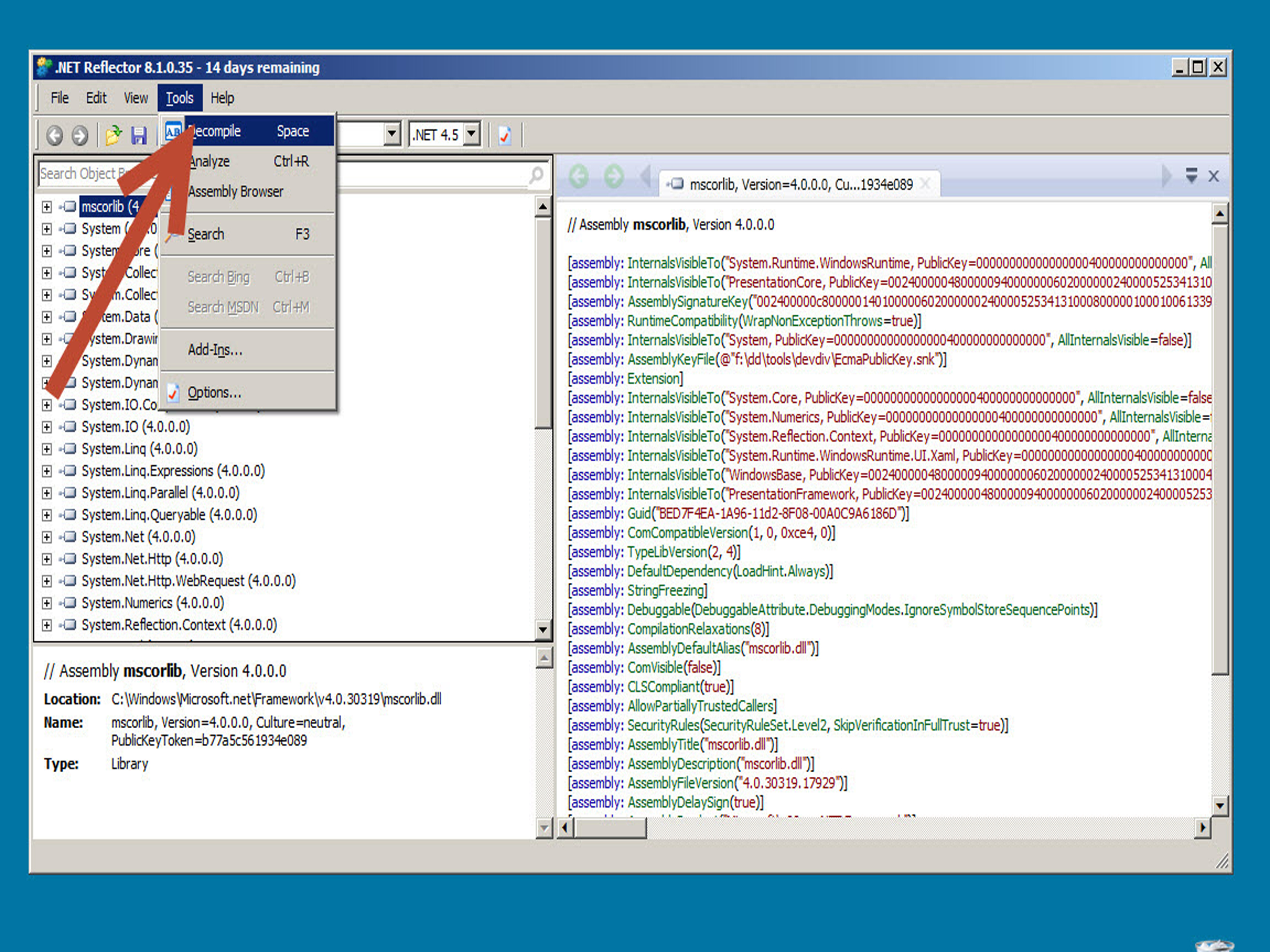This screenshot has width=1270, height=952.
Task: Click InternalsVisibleTo link for PresentationCore
Action: (x=673, y=282)
